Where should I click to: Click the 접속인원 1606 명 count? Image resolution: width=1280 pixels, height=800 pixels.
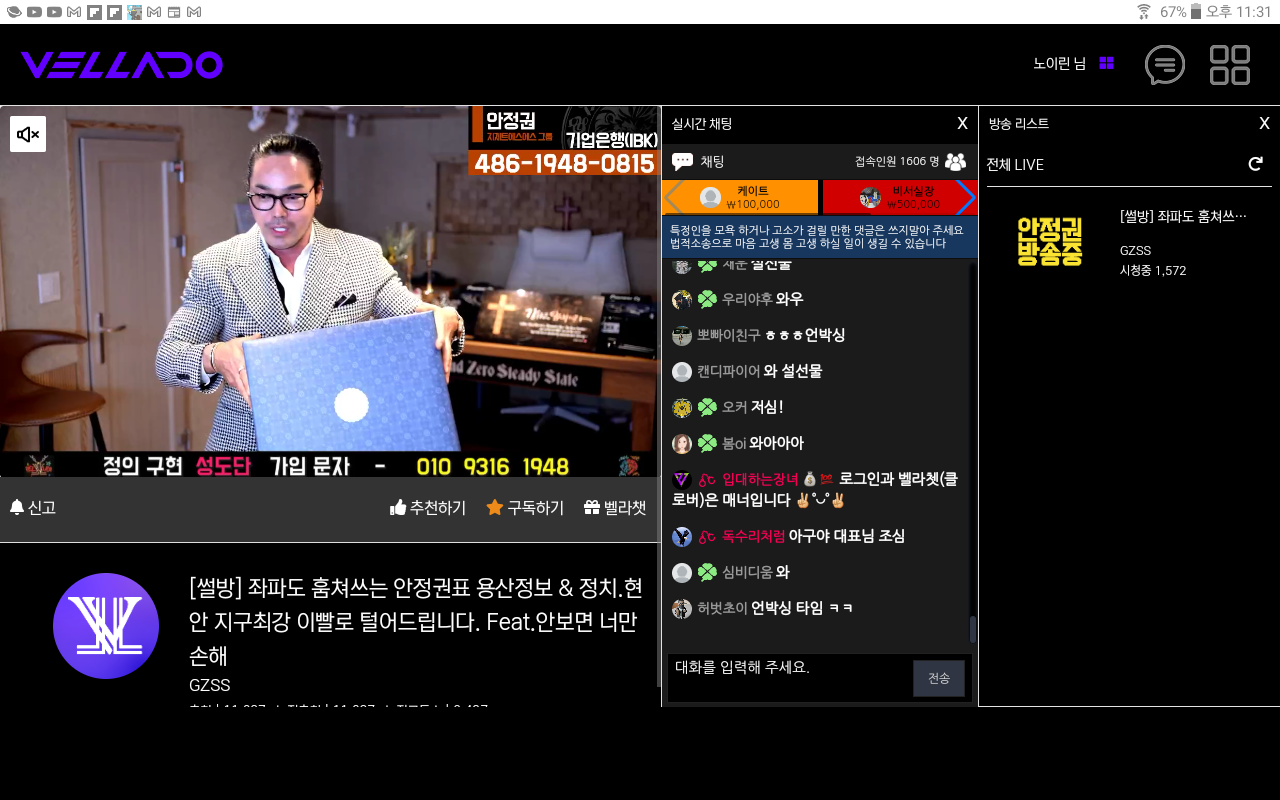(x=897, y=161)
